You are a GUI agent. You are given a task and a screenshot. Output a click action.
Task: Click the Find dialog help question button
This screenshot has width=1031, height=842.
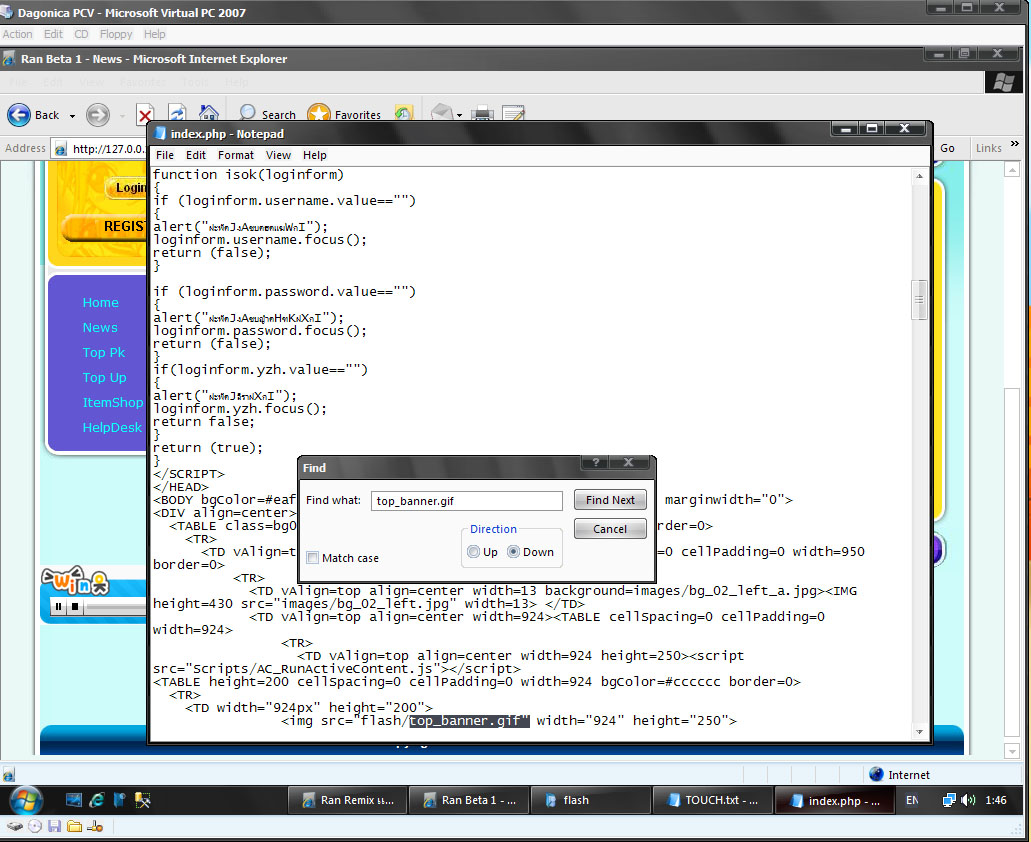596,463
